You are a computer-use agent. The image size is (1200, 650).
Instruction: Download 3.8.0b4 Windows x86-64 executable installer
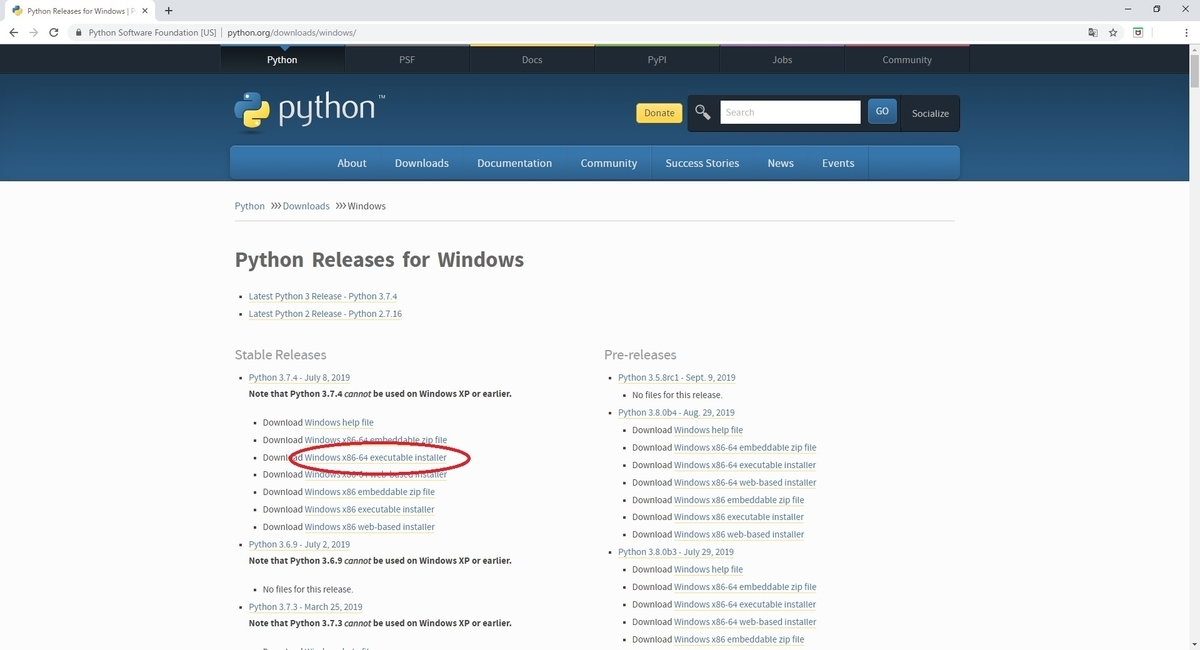tap(745, 465)
